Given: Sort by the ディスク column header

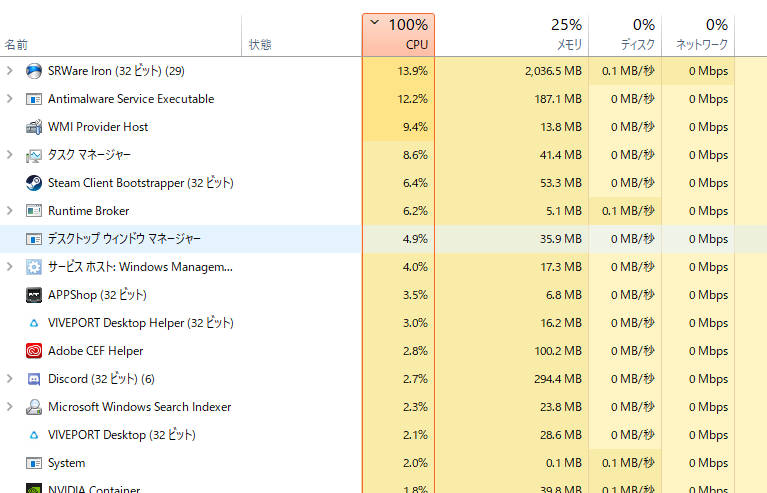Looking at the screenshot, I should (625, 35).
